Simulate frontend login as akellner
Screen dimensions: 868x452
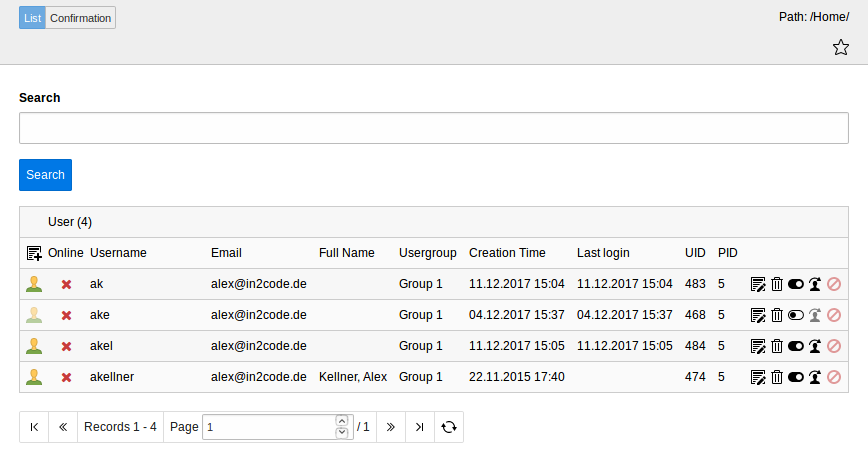point(815,377)
